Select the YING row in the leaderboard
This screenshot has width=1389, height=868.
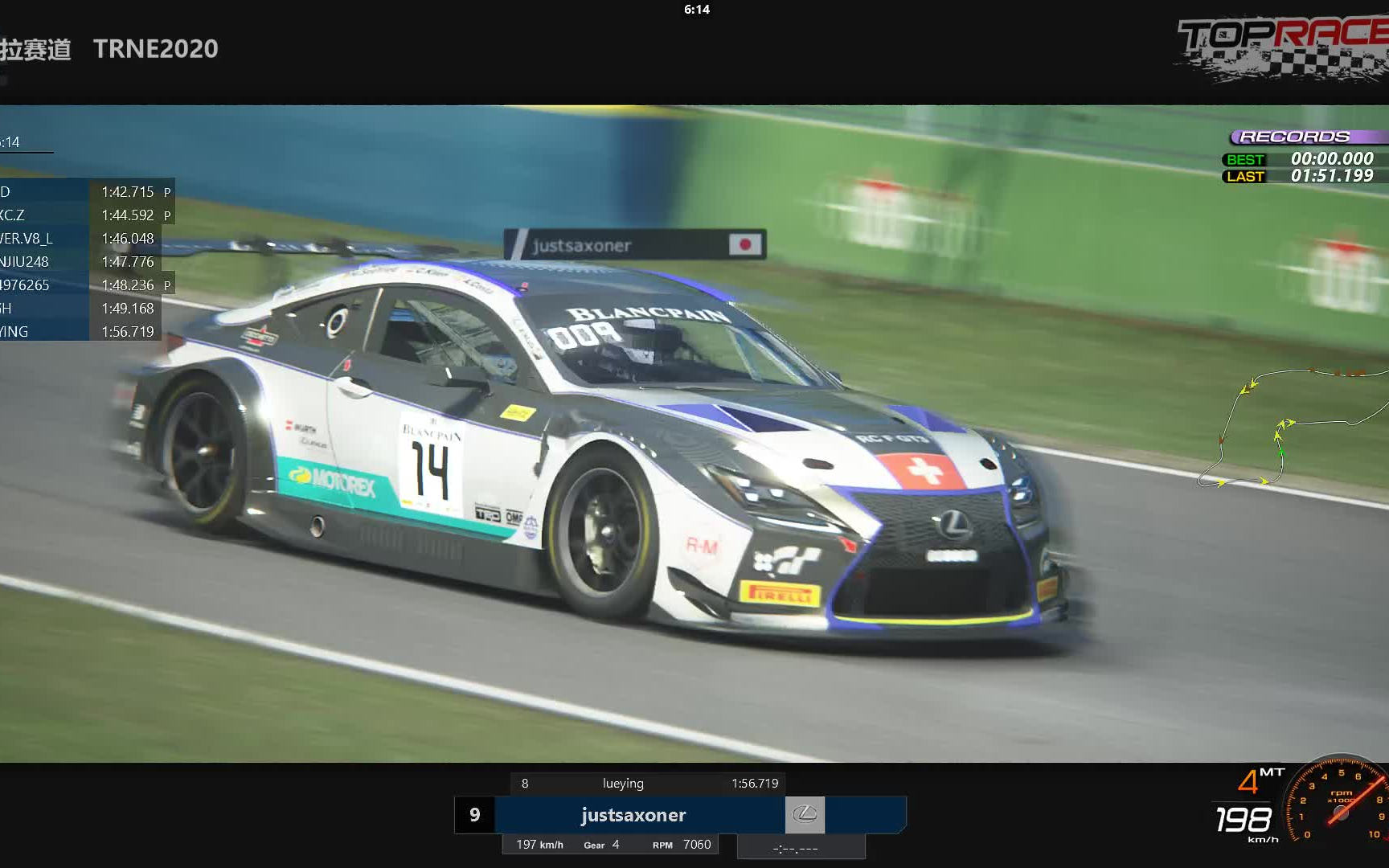tap(80, 332)
